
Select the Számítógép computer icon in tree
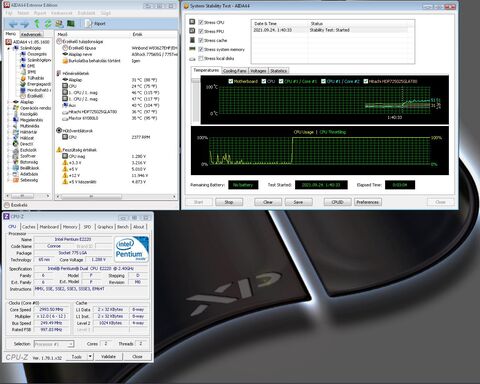point(16,48)
